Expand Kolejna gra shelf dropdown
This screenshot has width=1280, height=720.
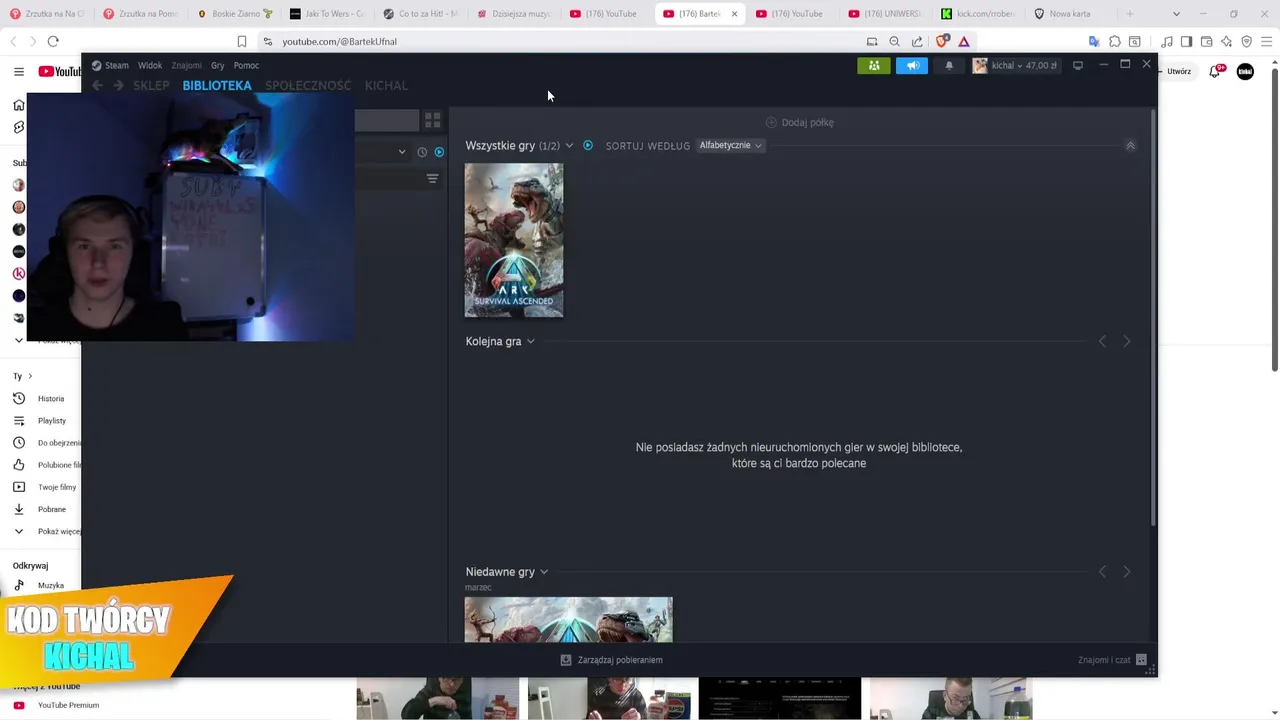coord(530,342)
